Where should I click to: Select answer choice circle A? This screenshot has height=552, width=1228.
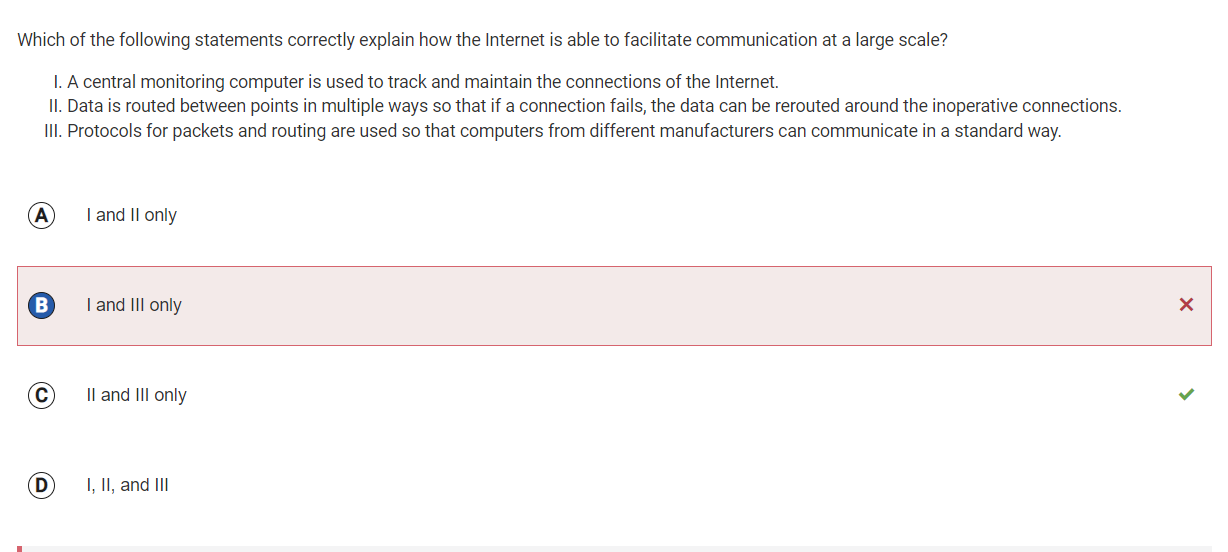41,215
